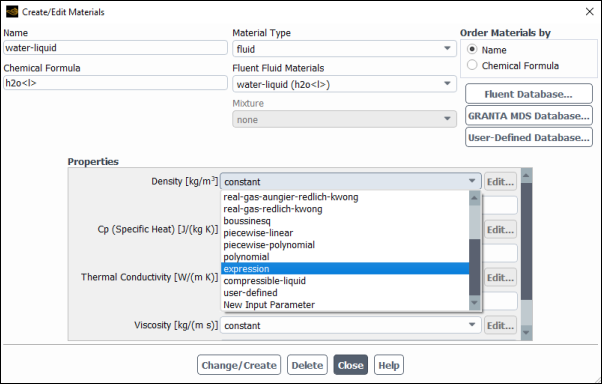Click Properties panel scroll-up arrow
Viewport: 602px width, 384px height.
pyautogui.click(x=526, y=175)
